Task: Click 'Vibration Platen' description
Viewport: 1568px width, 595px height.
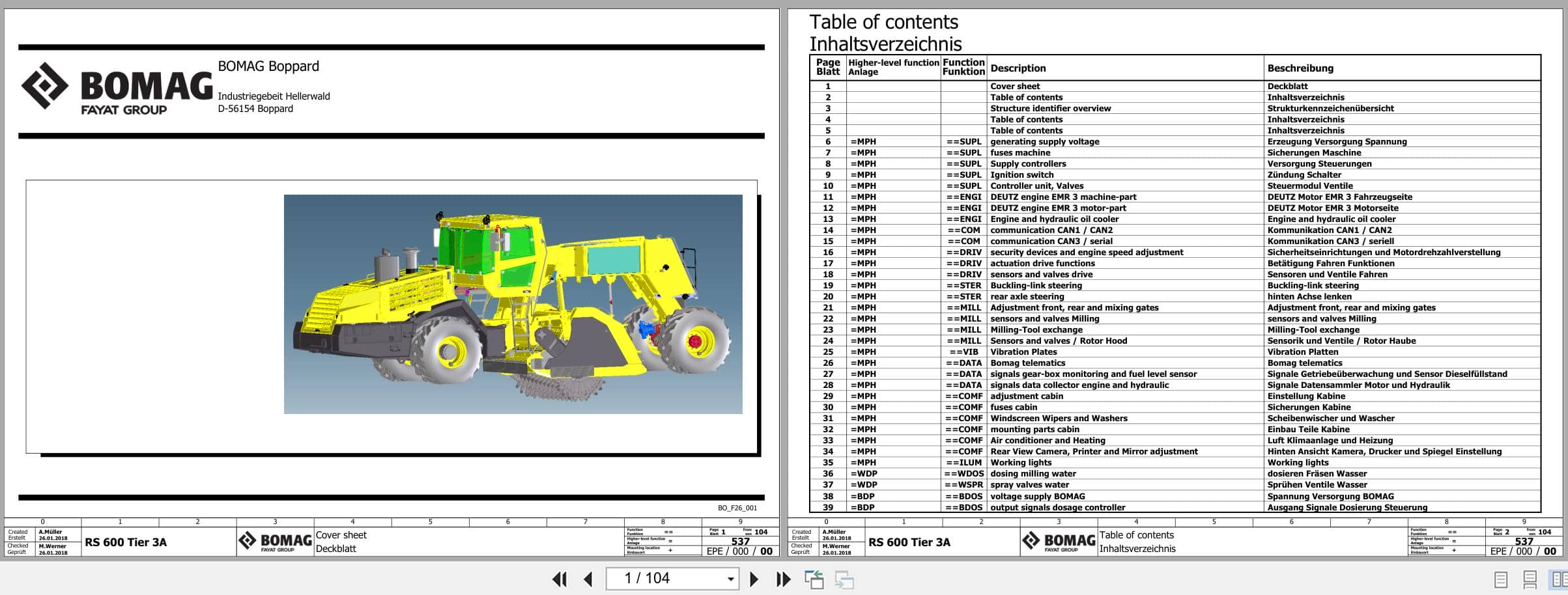Action: tap(1023, 352)
